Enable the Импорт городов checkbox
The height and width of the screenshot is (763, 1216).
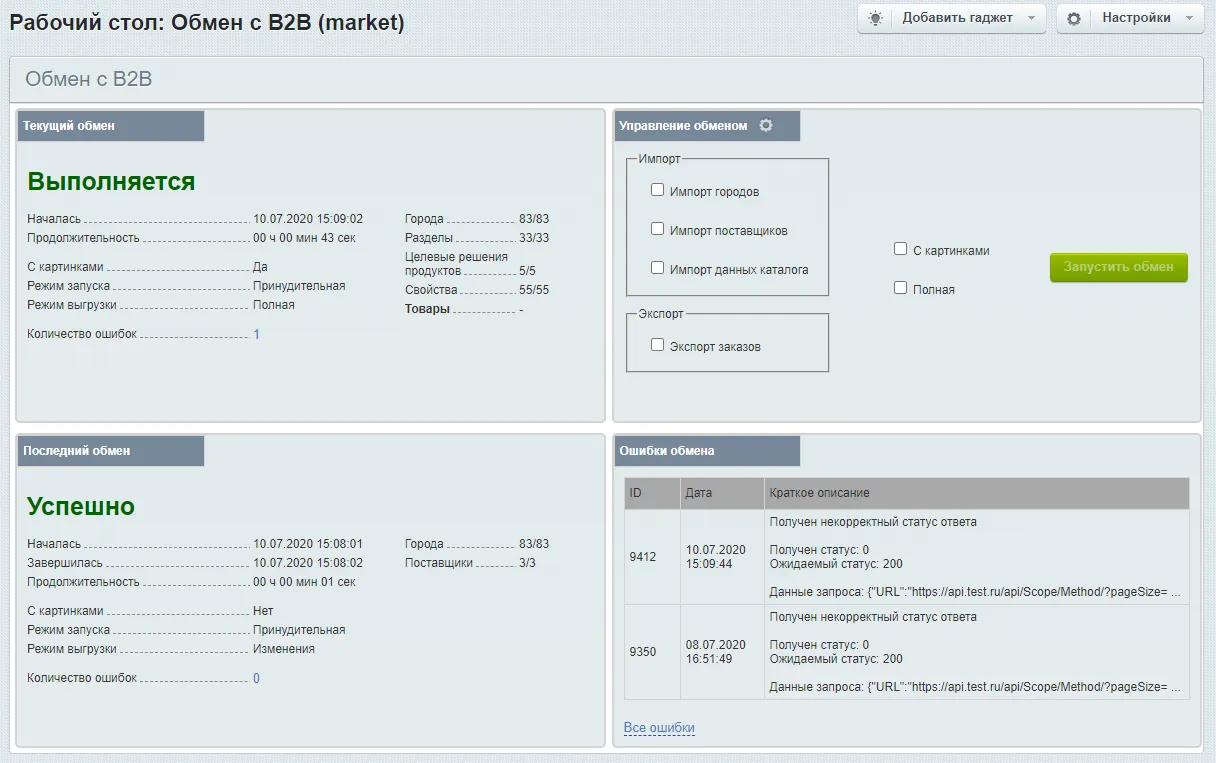(657, 190)
